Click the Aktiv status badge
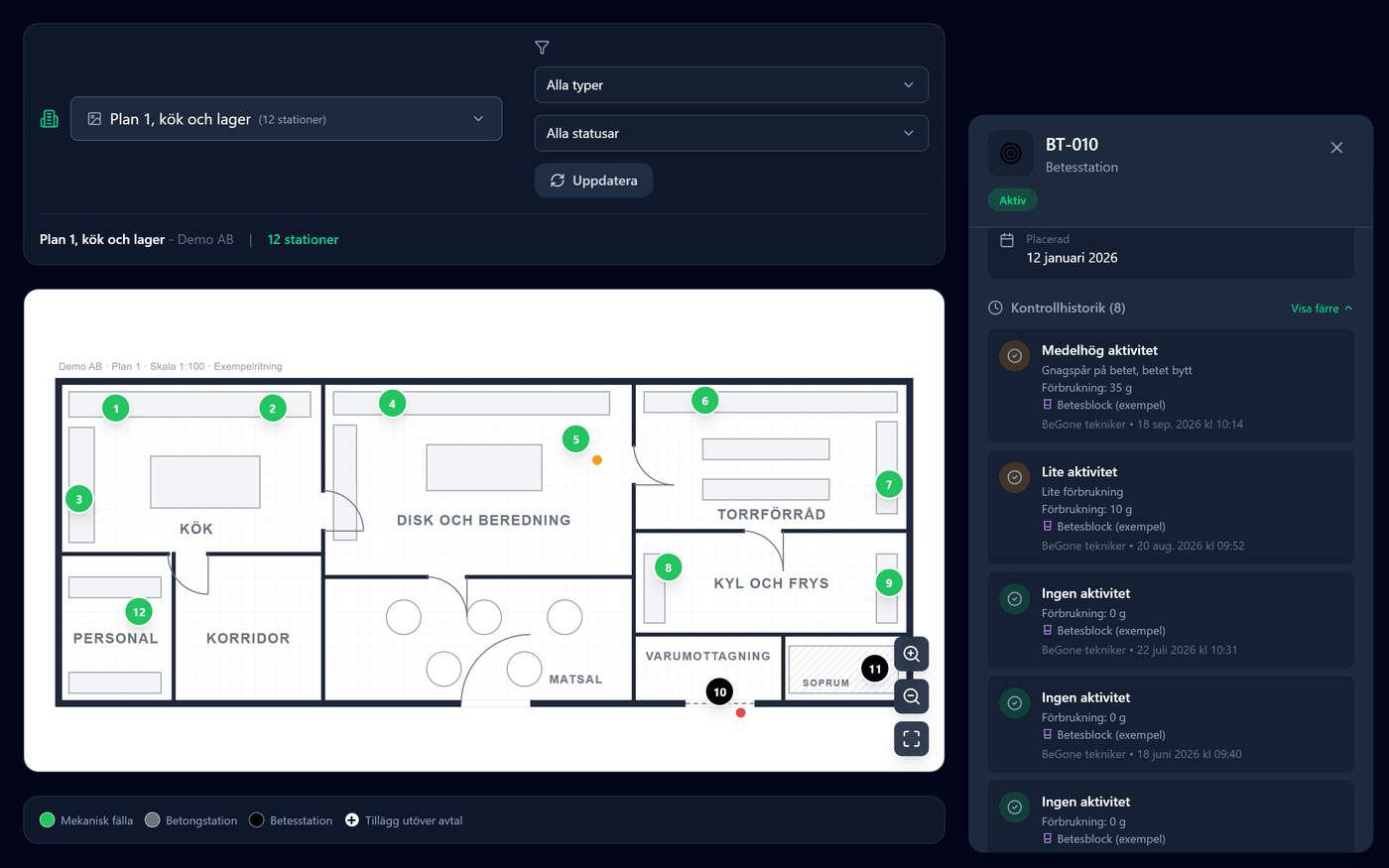Screen dimensions: 1389x868 coord(1013,200)
